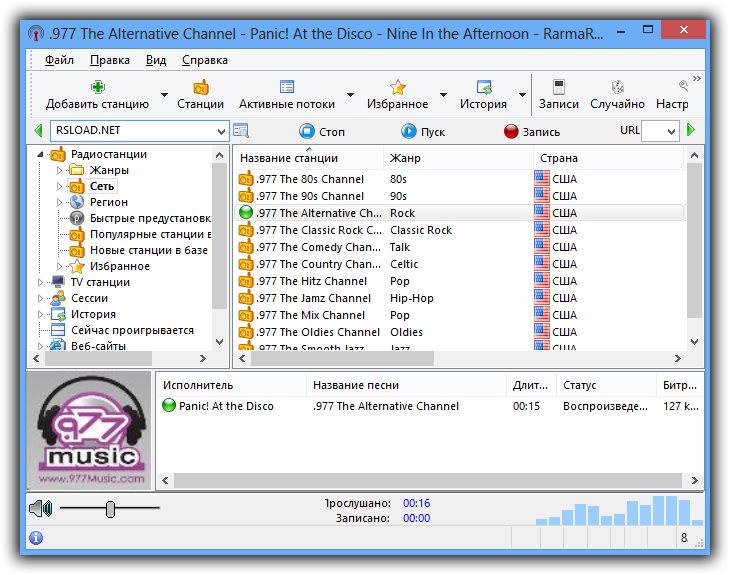
Task: Select .977 The 80s Channel station
Action: click(x=459, y=179)
